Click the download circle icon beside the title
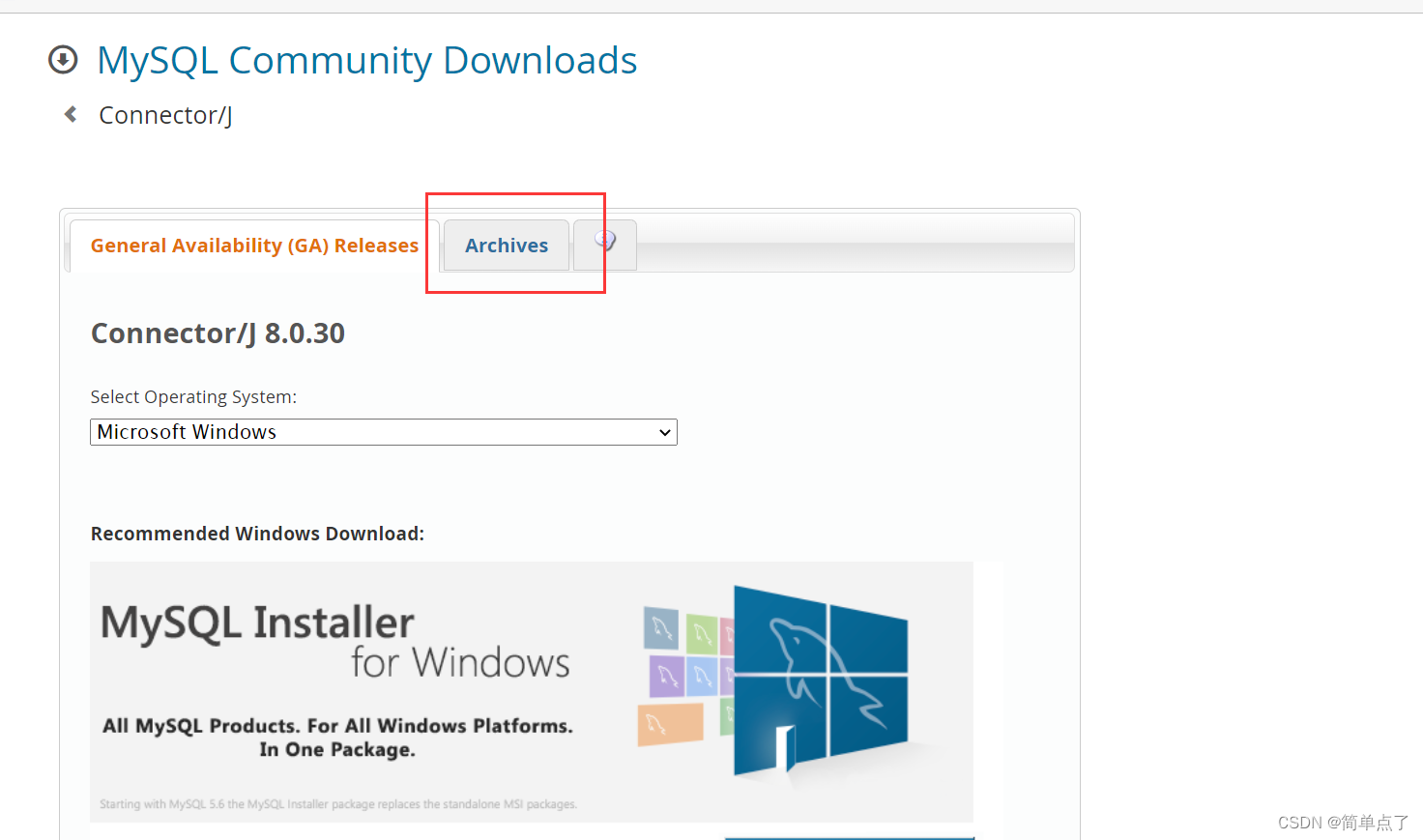Viewport: 1423px width, 840px height. click(x=63, y=60)
